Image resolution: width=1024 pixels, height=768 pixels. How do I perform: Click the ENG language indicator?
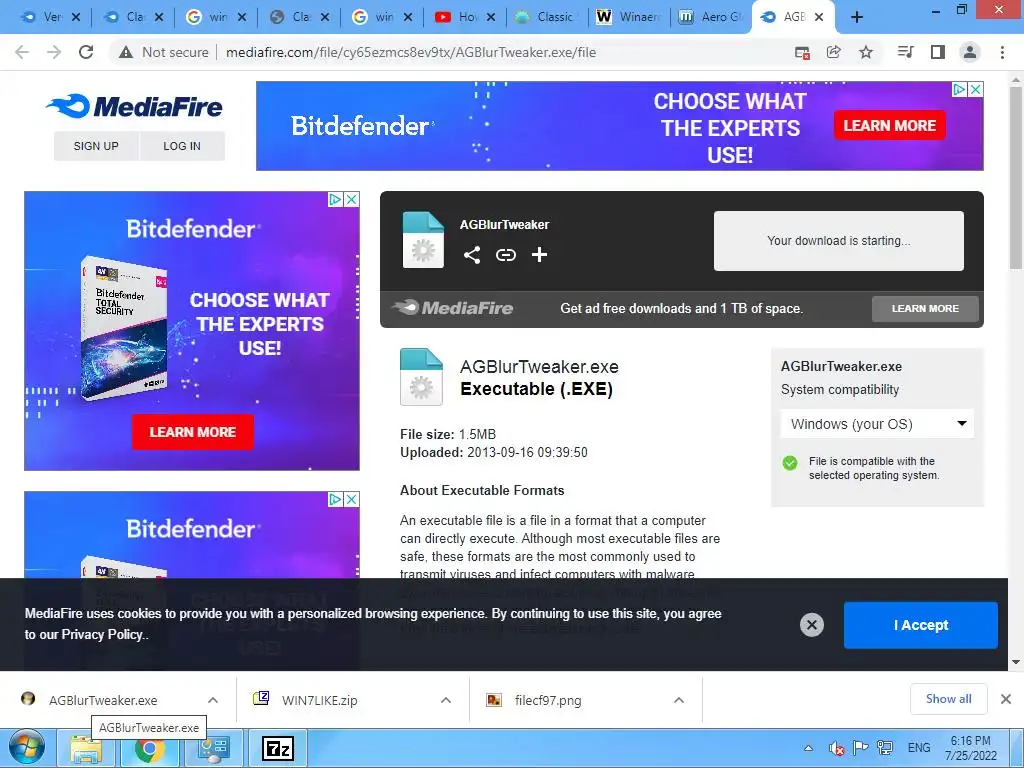pos(919,748)
